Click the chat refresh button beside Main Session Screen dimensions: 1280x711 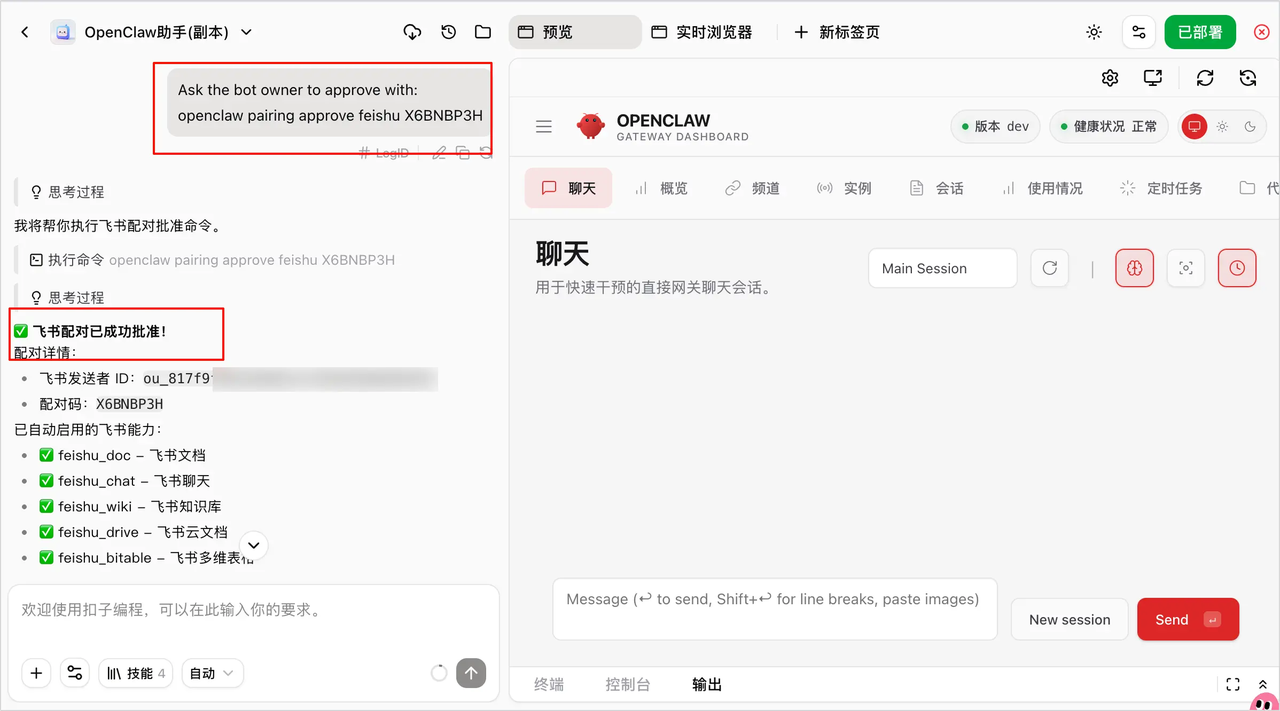1050,268
